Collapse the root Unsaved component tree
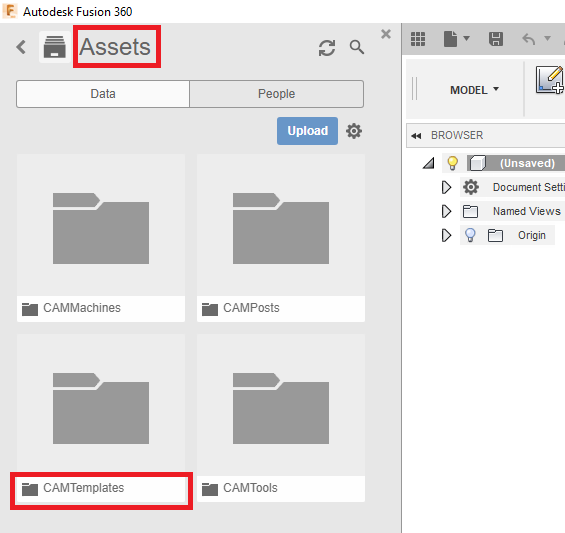Screen dimensions: 565x533 [x=429, y=163]
